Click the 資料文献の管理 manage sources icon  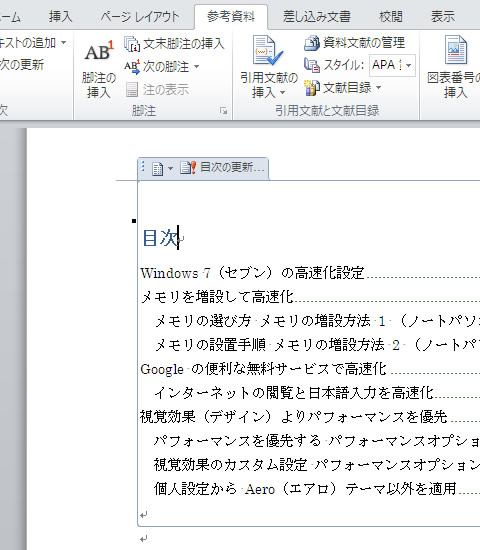312,43
